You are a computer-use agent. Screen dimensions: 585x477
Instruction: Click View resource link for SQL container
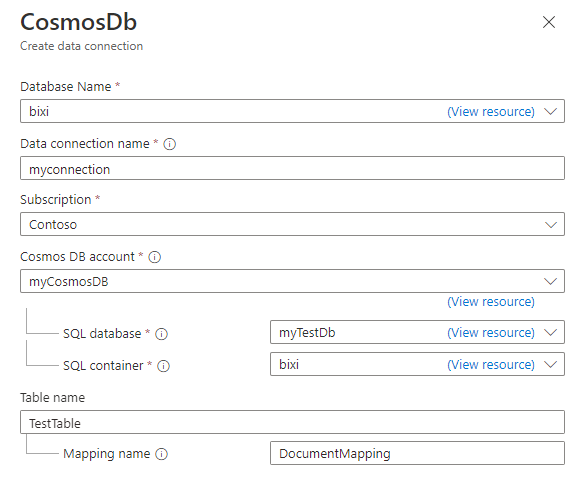(491, 364)
